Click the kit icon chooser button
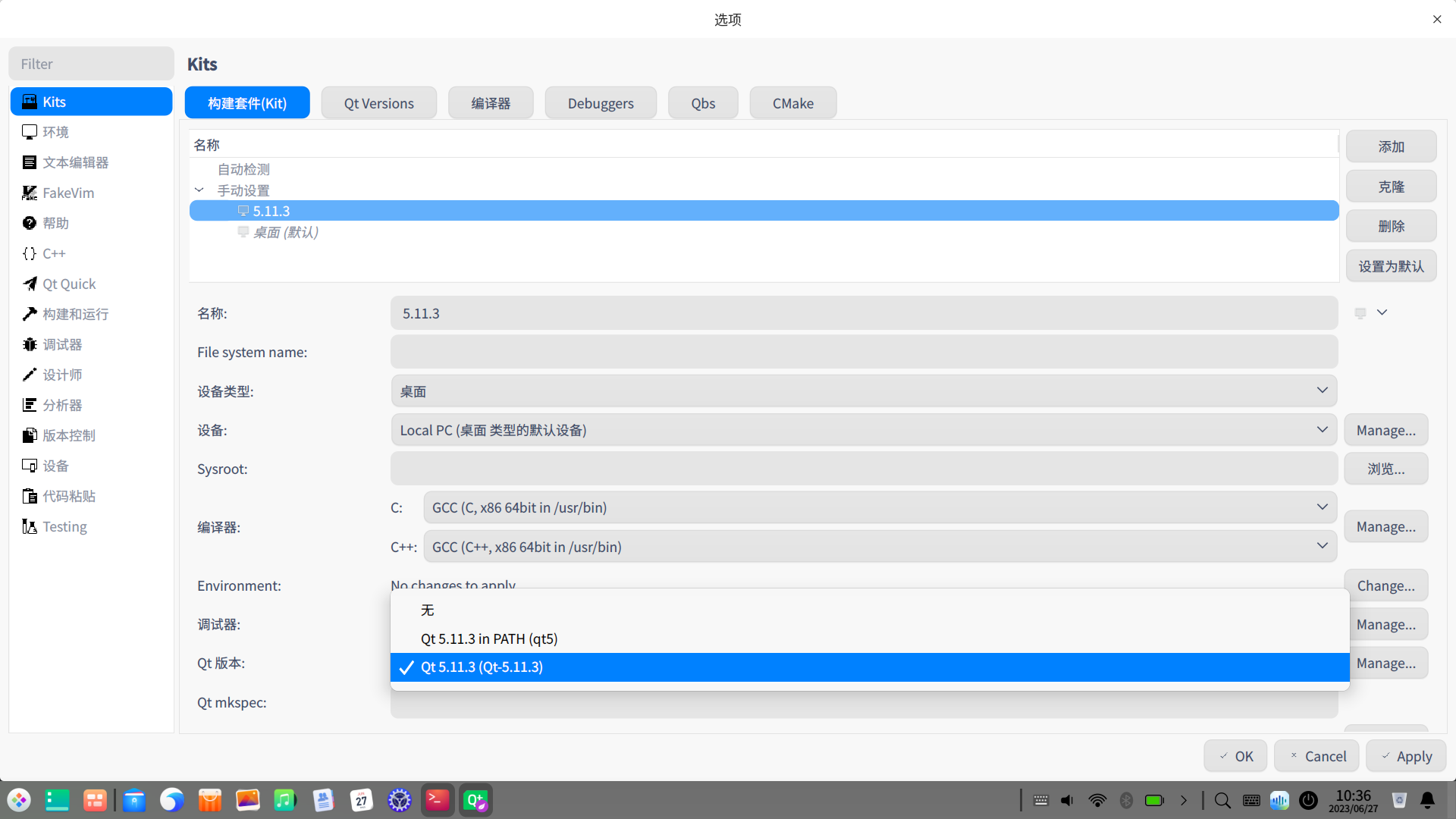 1370,313
